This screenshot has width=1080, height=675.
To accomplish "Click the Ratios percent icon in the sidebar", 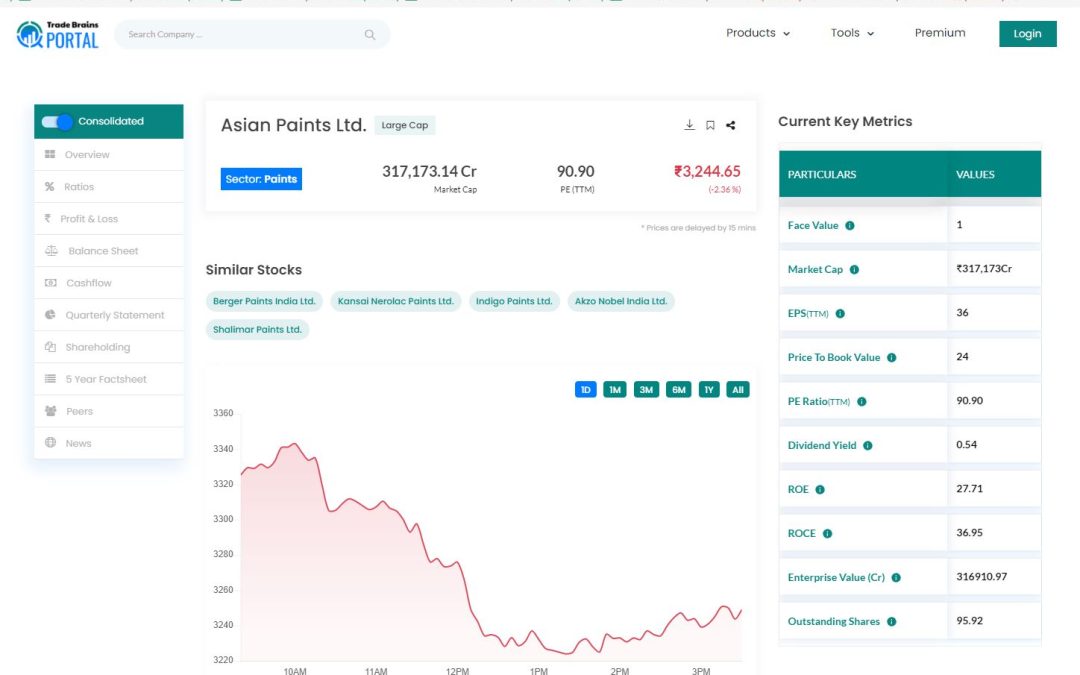I will [50, 187].
